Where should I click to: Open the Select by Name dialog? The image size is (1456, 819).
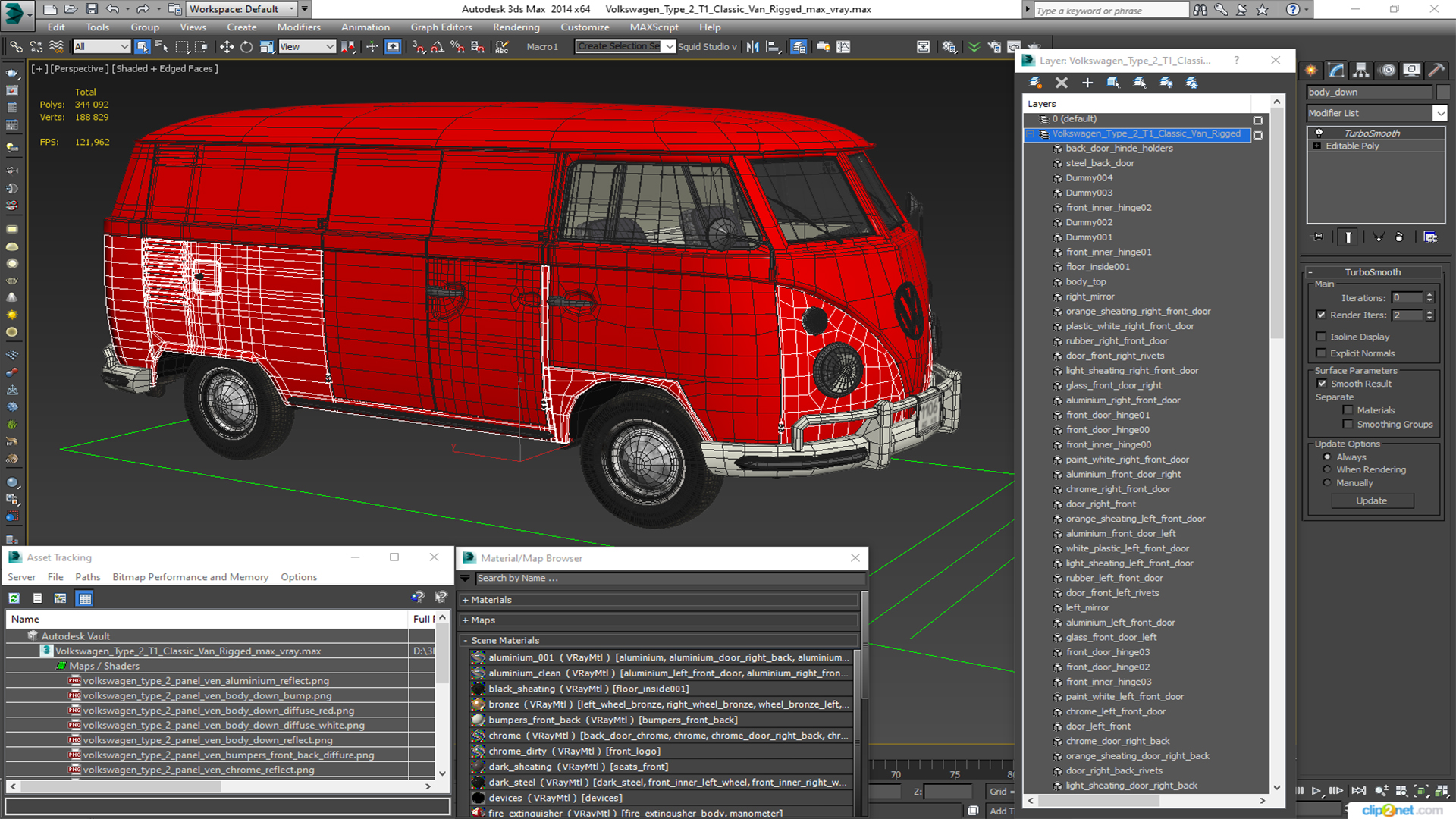162,47
